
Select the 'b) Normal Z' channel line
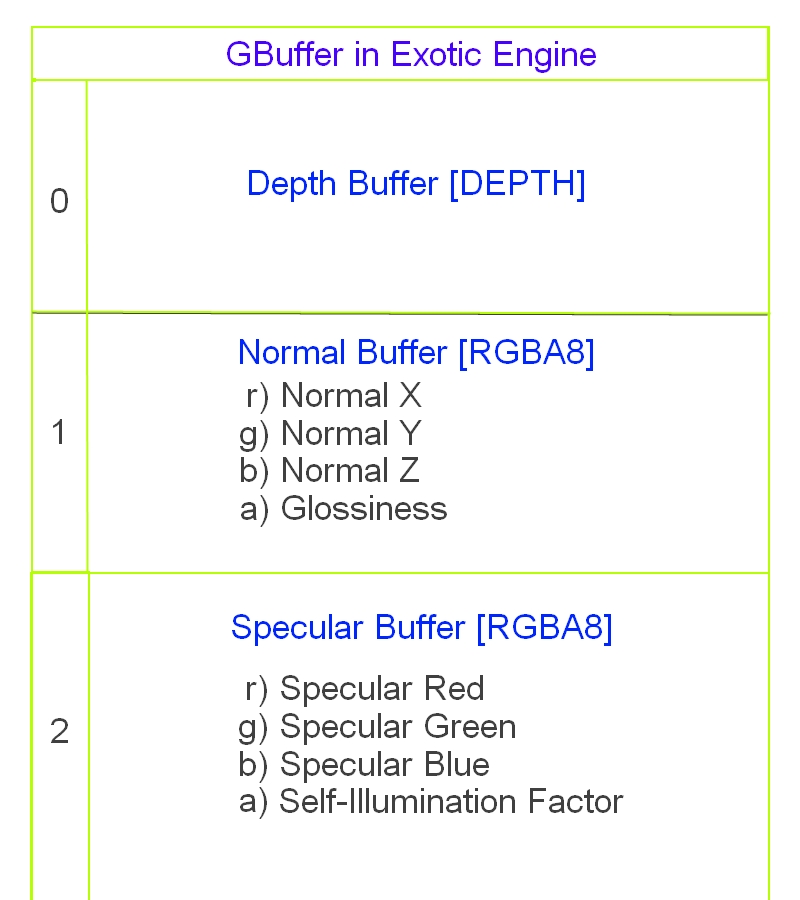click(330, 471)
